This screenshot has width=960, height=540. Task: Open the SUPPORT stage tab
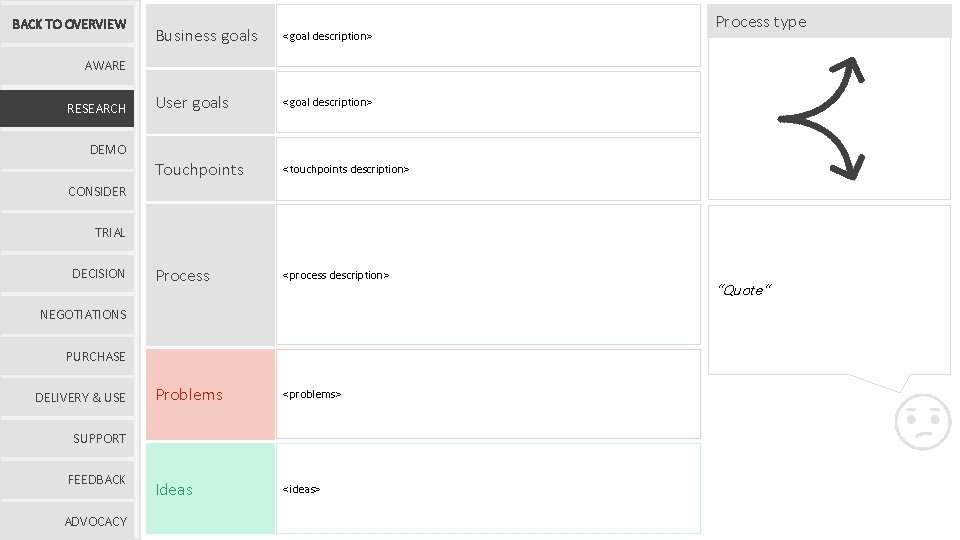(x=69, y=439)
